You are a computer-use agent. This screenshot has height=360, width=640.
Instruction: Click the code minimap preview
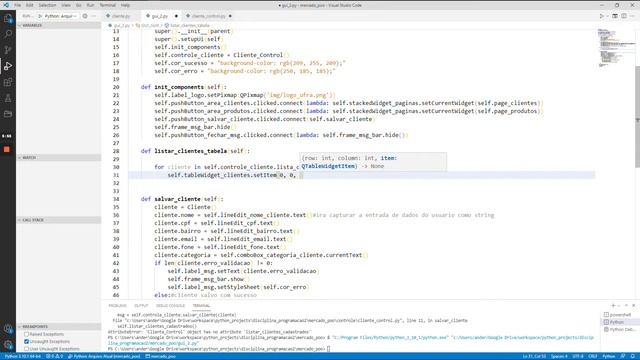[x=616, y=48]
